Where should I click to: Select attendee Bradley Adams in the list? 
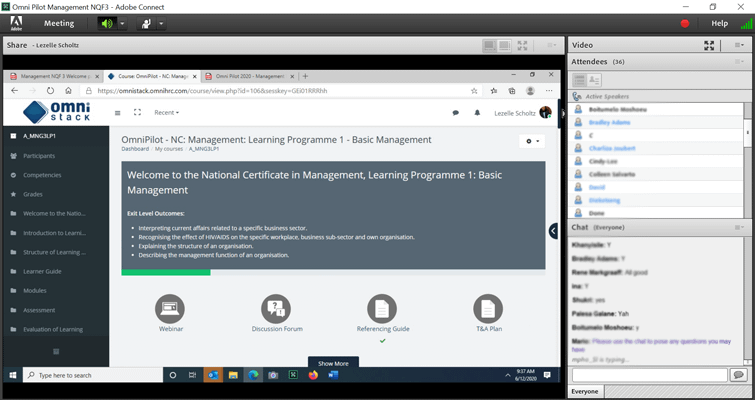click(x=656, y=122)
